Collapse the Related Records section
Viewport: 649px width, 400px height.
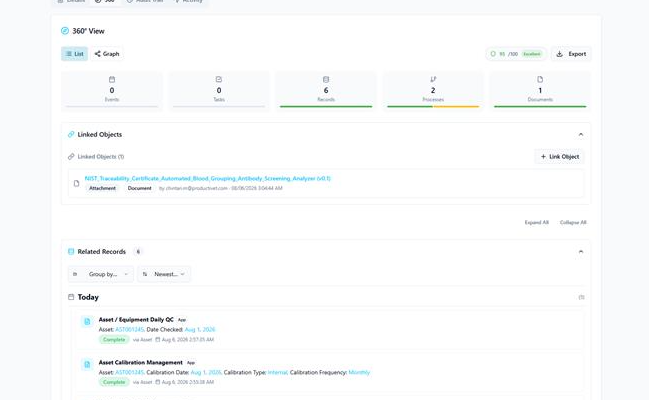(581, 251)
